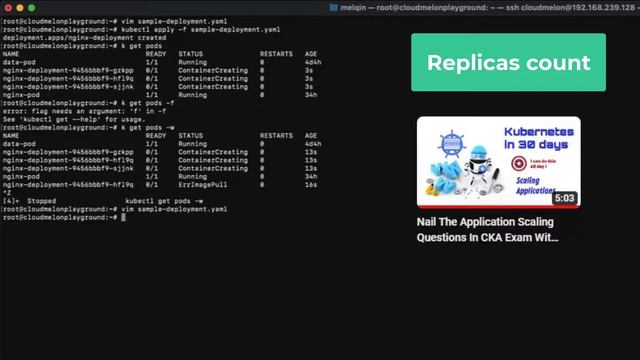Click the 'See kubectl get --help for usage' line
This screenshot has height=360, width=640.
pyautogui.click(x=74, y=120)
